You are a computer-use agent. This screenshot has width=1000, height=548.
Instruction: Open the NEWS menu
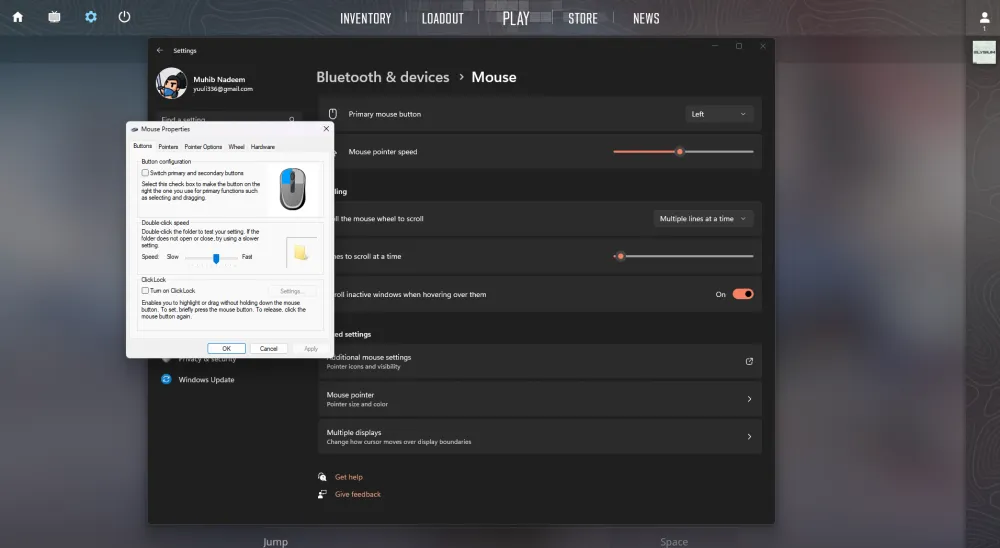point(646,19)
